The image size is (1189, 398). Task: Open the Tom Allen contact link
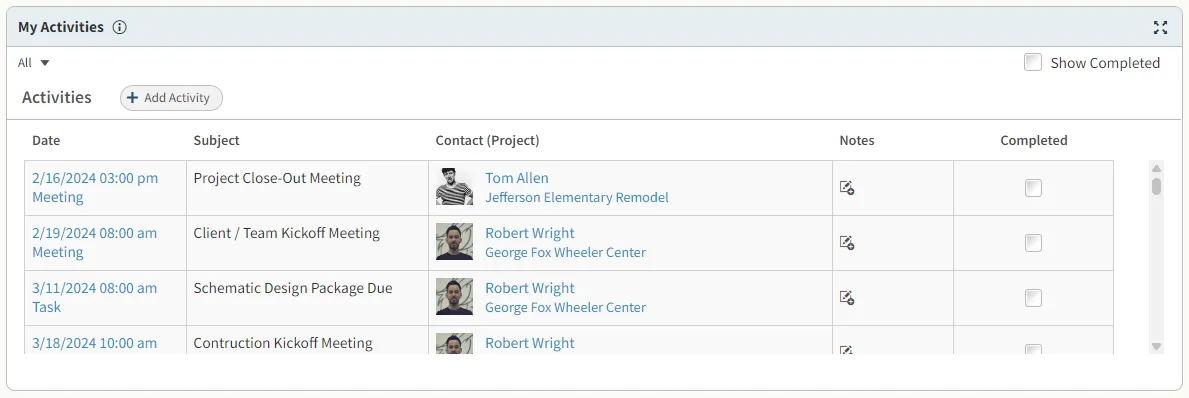tap(516, 178)
